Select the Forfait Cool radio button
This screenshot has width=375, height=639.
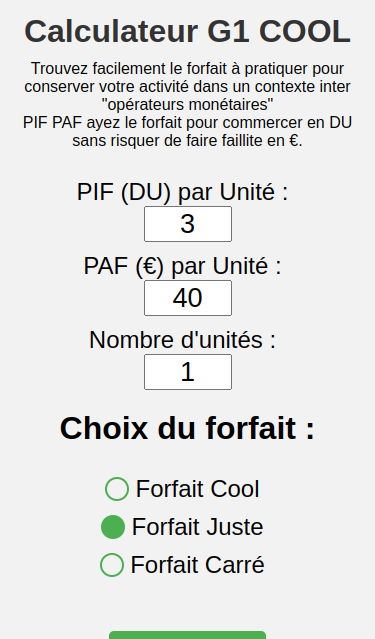click(x=117, y=489)
